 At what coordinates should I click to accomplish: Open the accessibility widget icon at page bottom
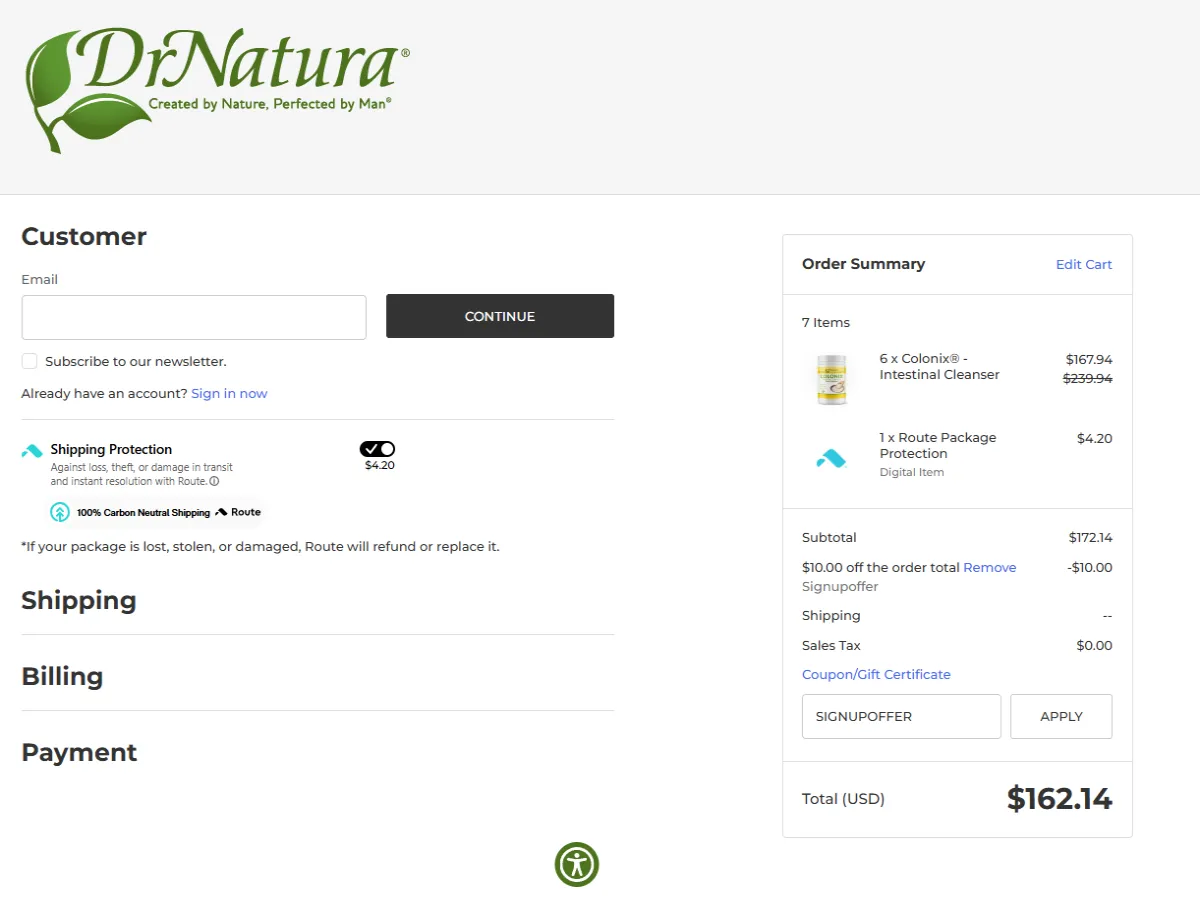point(576,864)
